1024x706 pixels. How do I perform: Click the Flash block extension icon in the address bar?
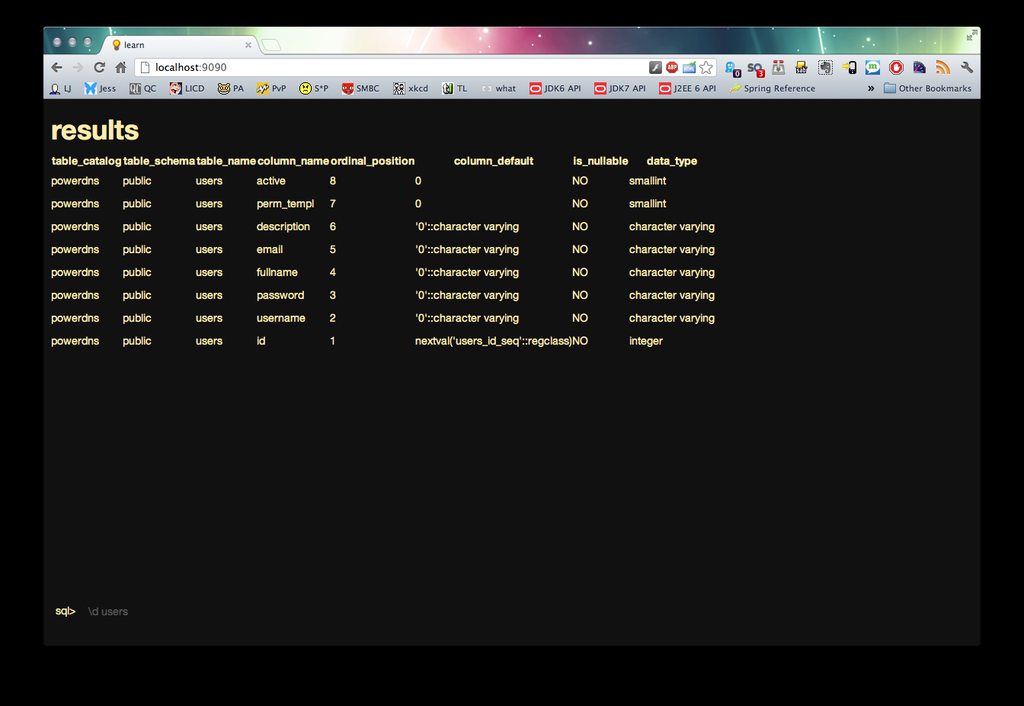pyautogui.click(x=655, y=67)
